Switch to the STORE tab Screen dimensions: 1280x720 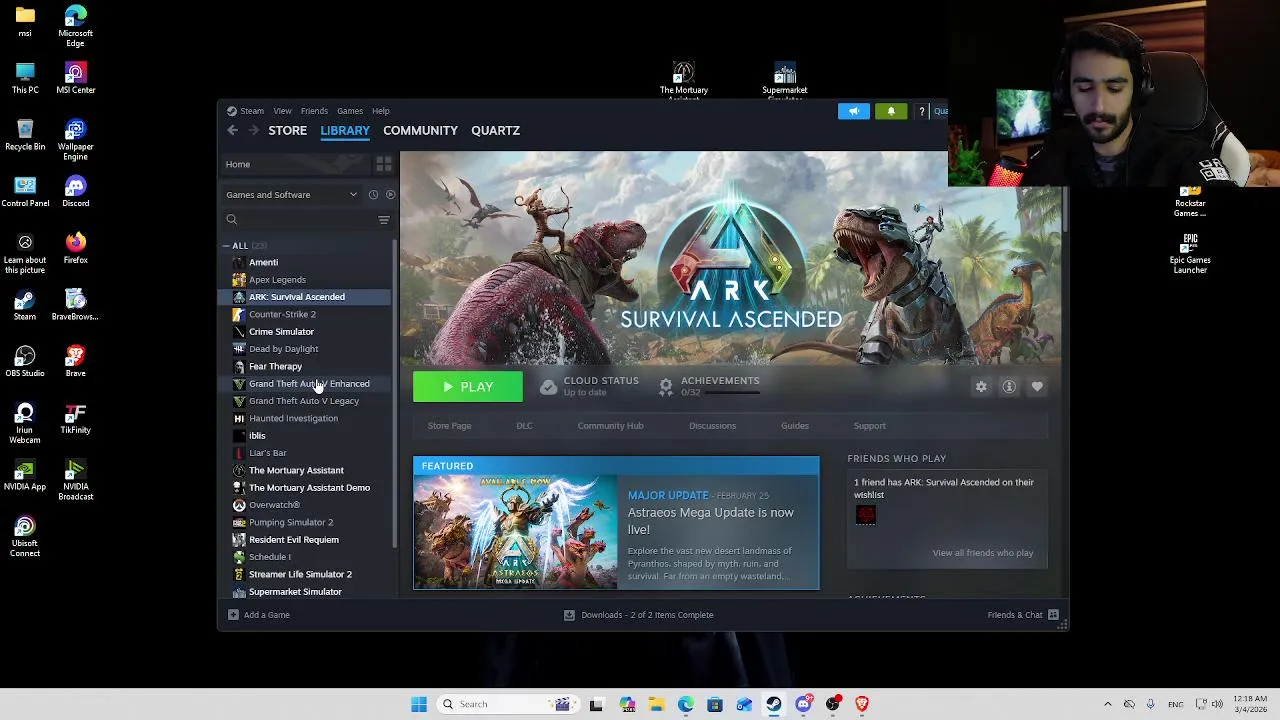287,130
